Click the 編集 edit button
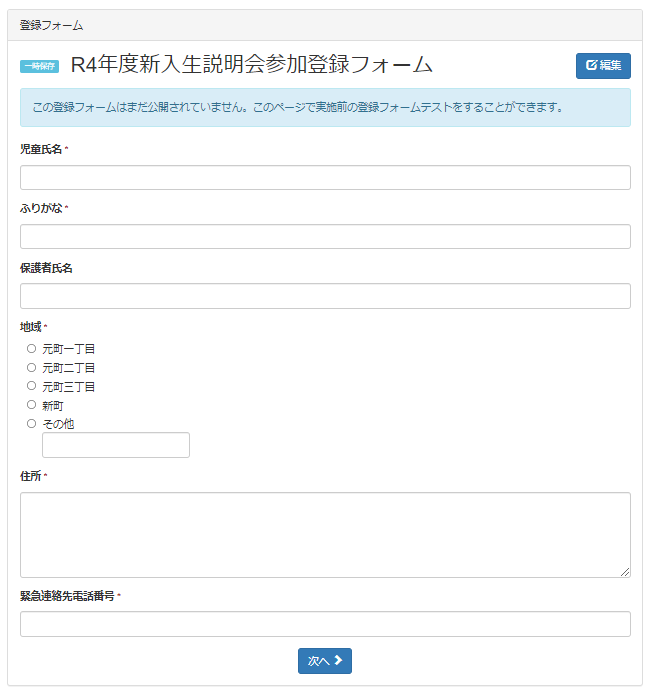 coord(603,66)
